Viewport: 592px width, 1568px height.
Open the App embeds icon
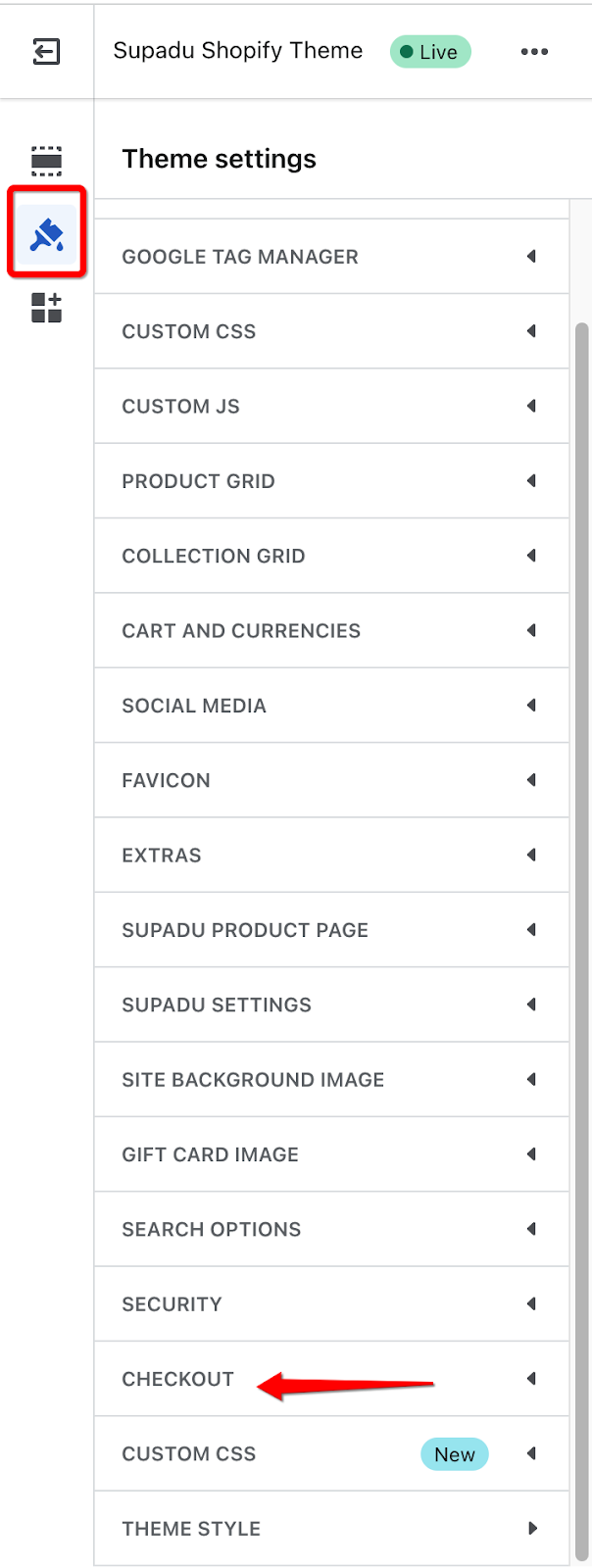point(46,308)
